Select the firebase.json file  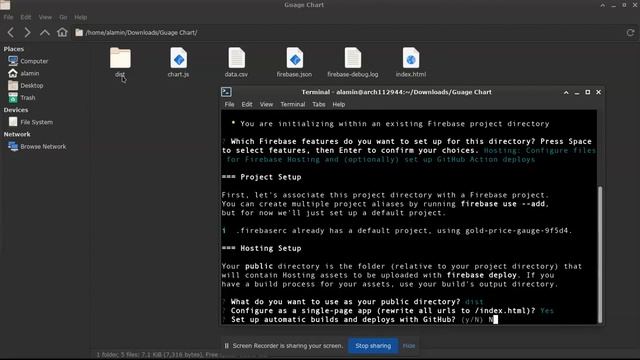294,62
